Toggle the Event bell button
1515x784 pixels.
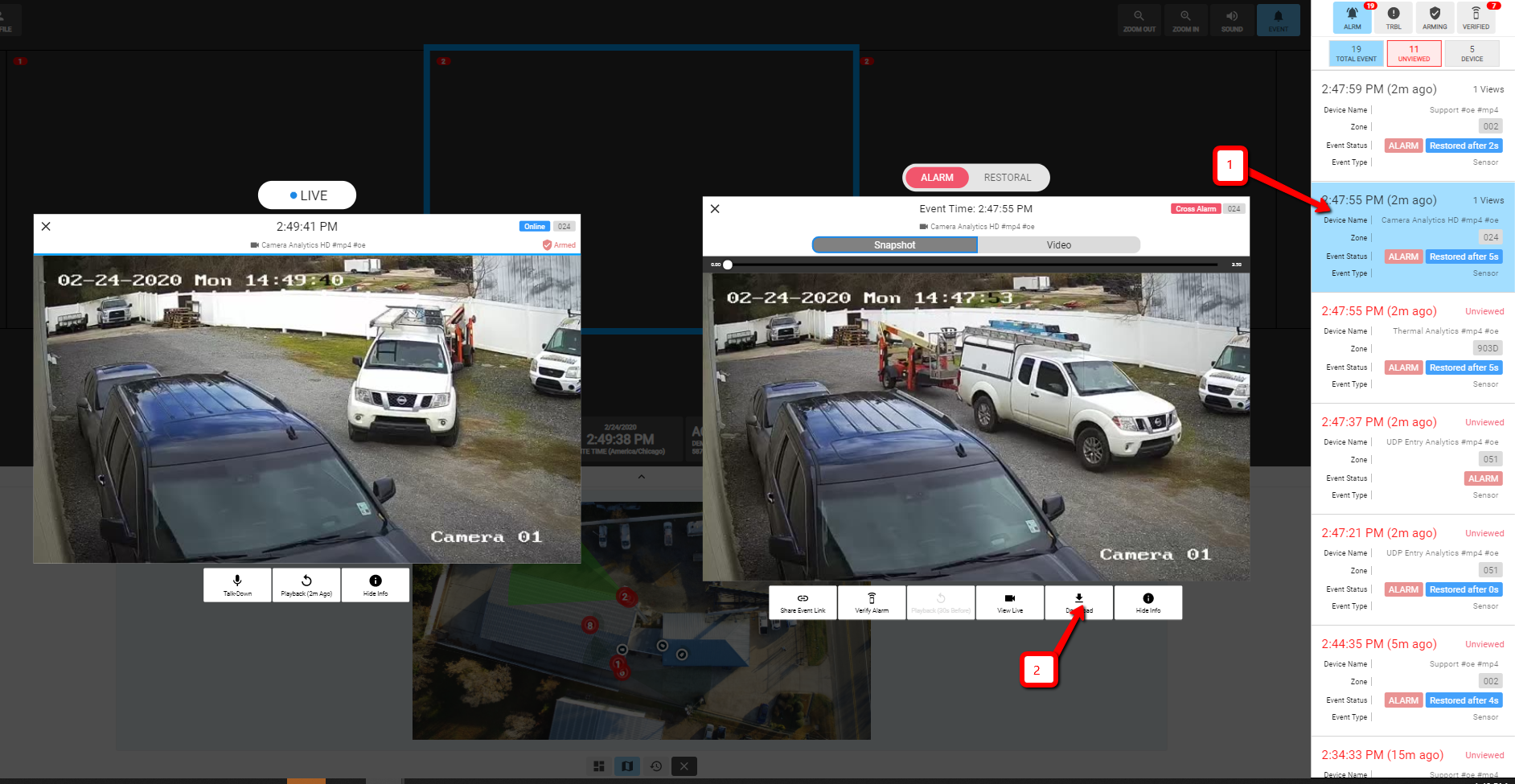[x=1278, y=20]
